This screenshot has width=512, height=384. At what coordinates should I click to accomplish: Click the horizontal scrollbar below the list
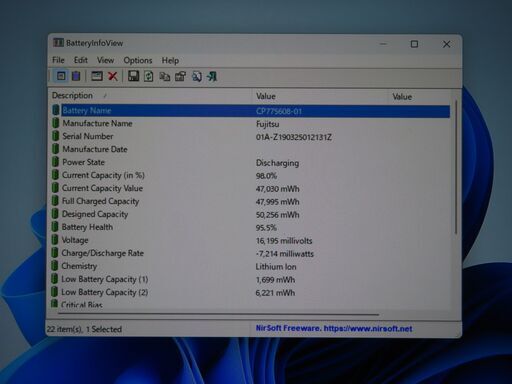tap(219, 314)
